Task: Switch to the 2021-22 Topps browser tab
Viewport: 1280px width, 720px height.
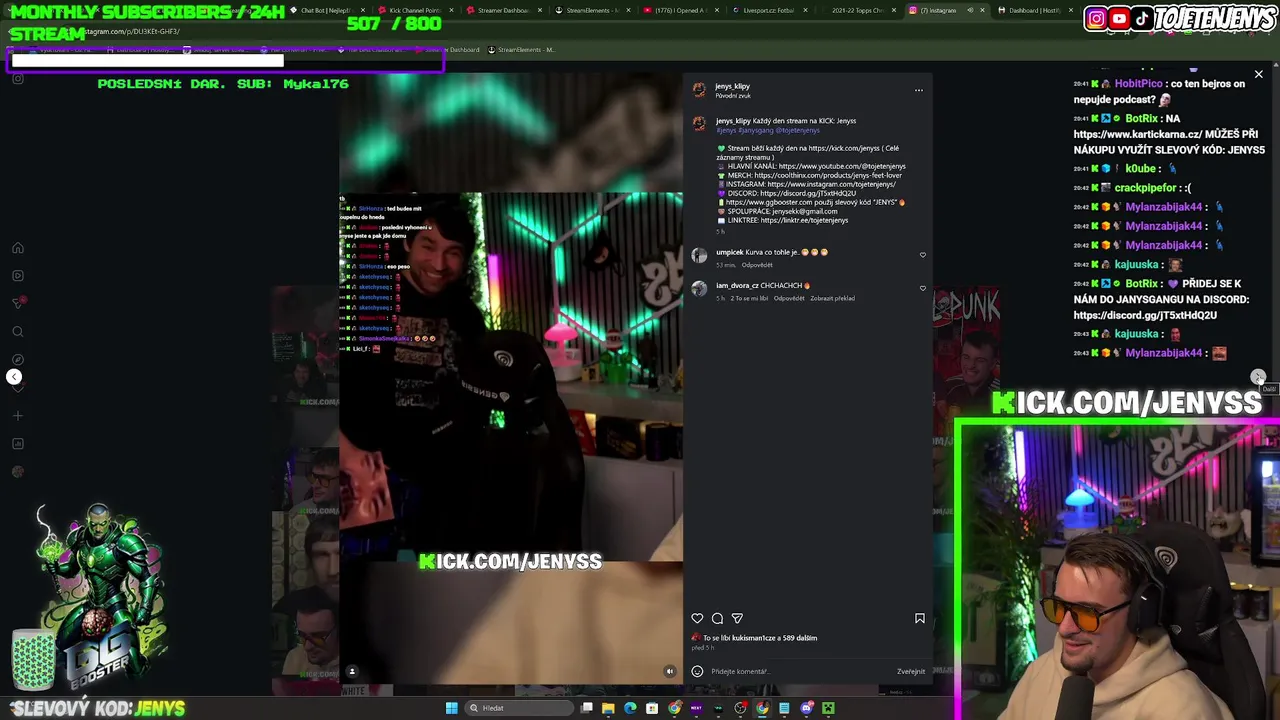Action: pyautogui.click(x=858, y=10)
